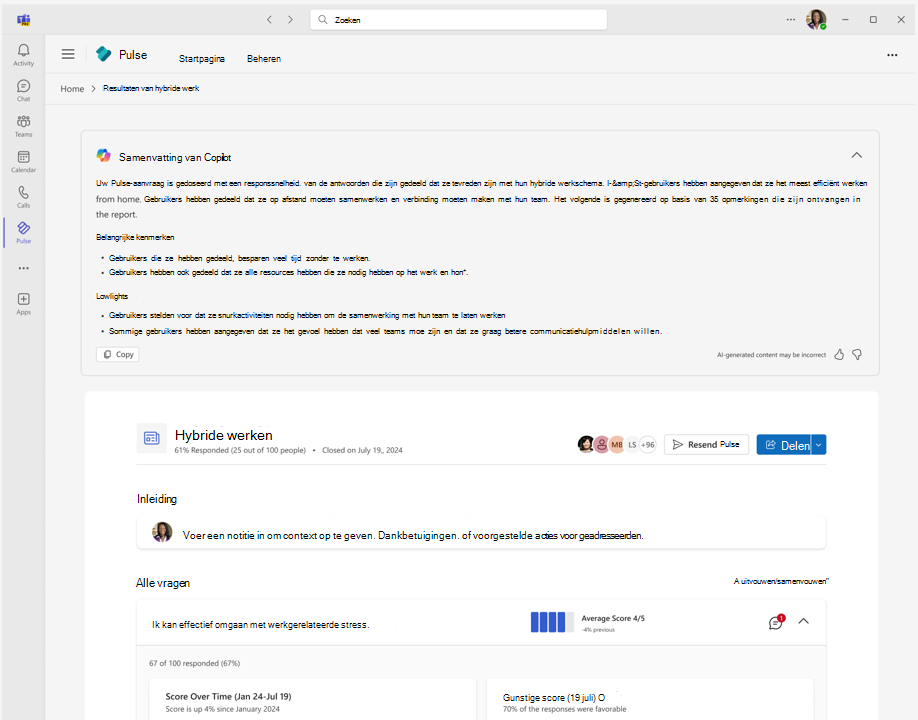Screen dimensions: 918x720
Task: Click inside the Zoeken search field
Action: click(457, 18)
